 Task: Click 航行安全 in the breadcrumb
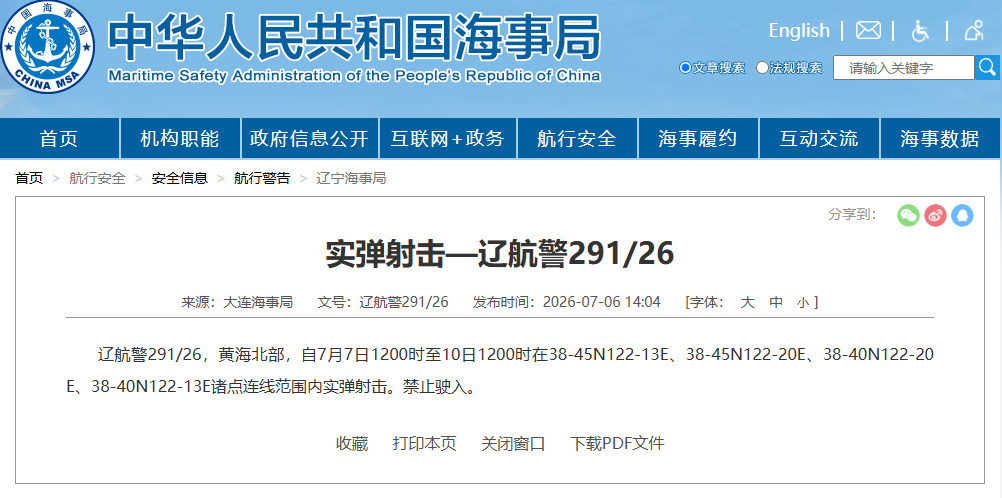point(98,178)
